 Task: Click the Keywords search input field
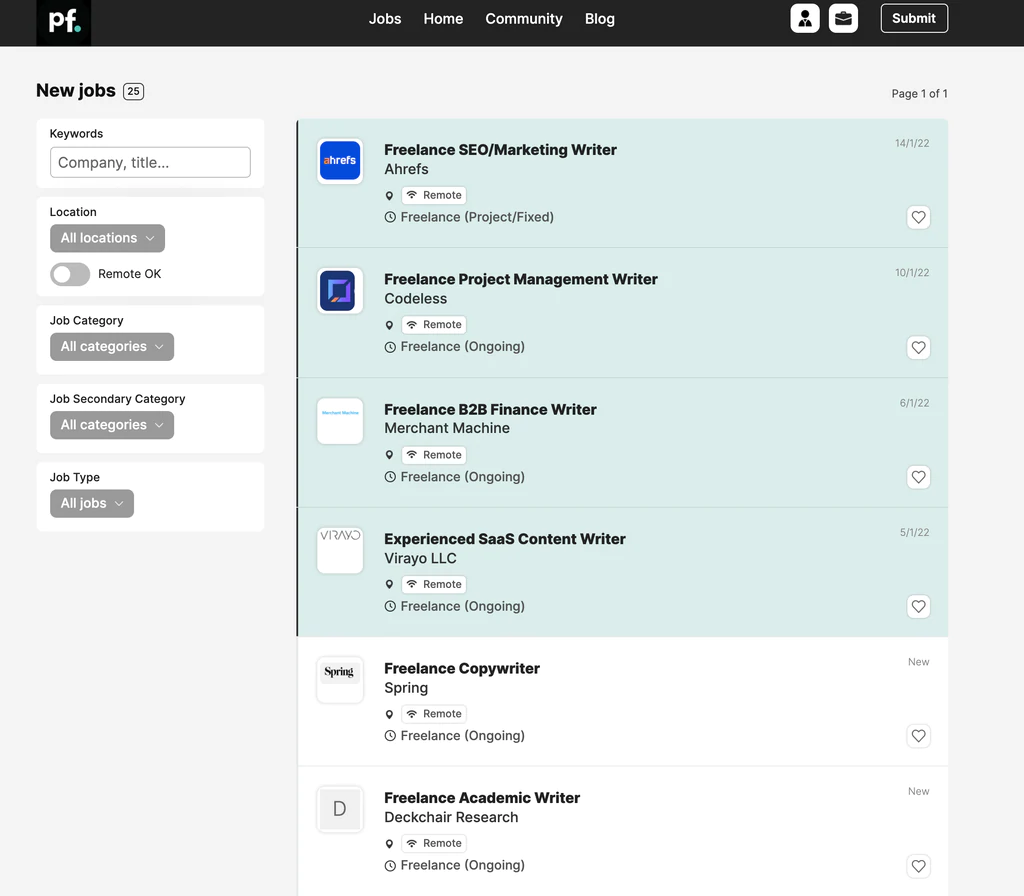tap(150, 162)
